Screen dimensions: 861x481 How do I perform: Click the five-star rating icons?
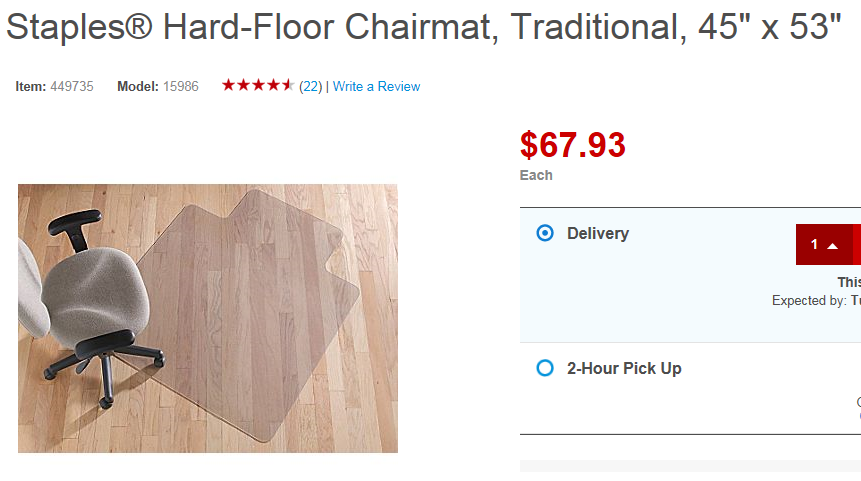(x=258, y=86)
